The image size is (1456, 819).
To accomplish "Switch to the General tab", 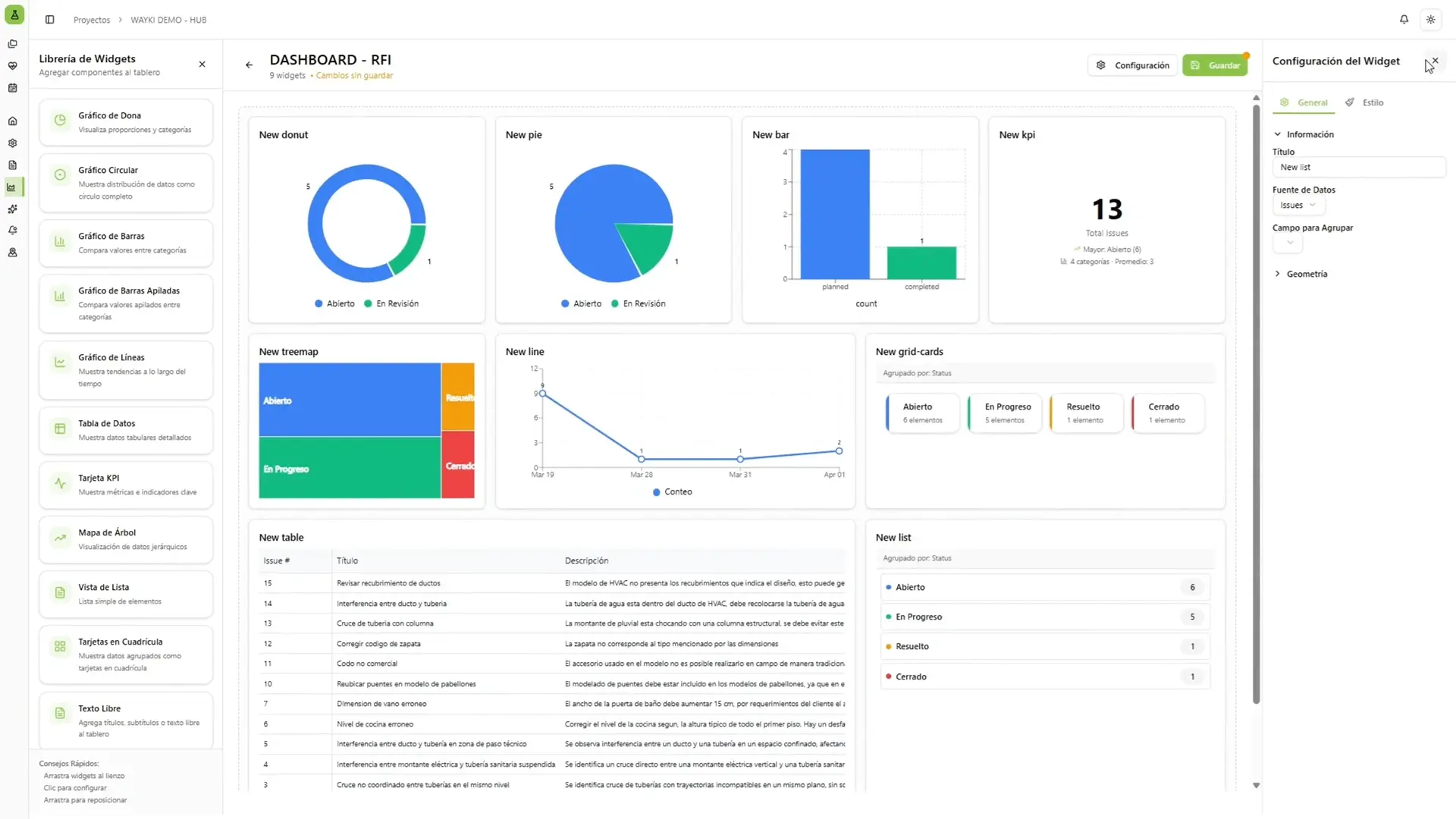I will 1304,102.
